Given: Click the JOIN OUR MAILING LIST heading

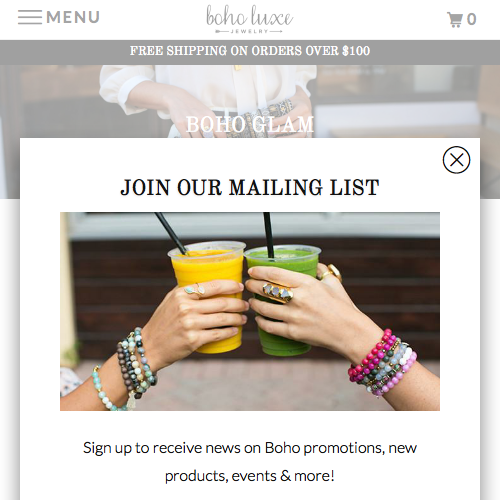Looking at the screenshot, I should [x=250, y=187].
